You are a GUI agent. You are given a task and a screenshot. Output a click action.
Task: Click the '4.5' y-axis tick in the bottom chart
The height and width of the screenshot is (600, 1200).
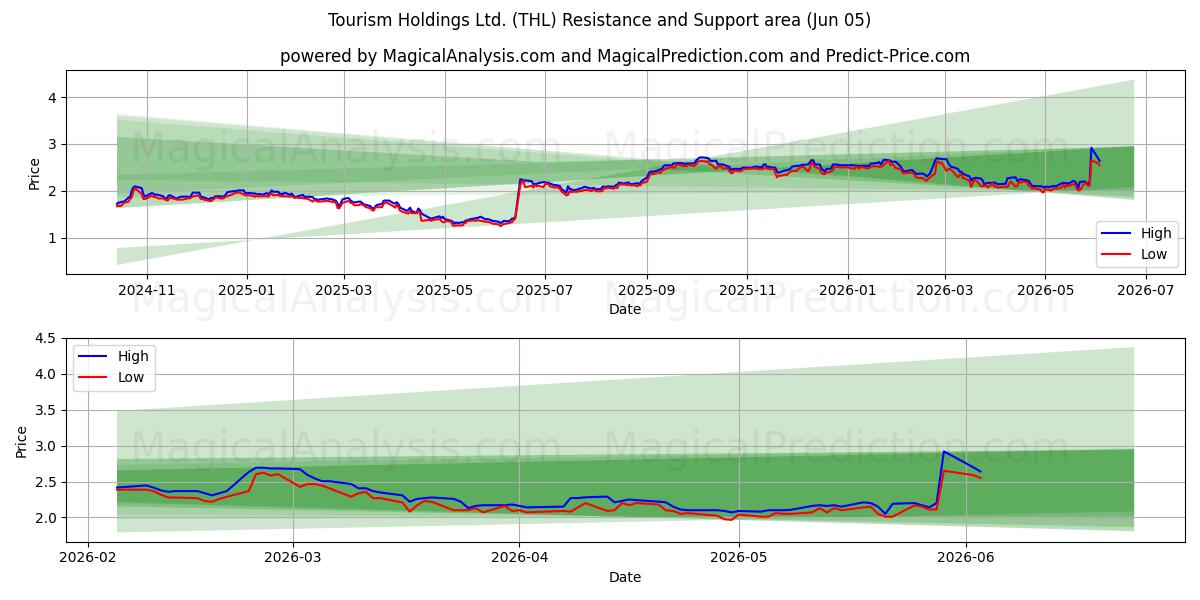[x=49, y=338]
